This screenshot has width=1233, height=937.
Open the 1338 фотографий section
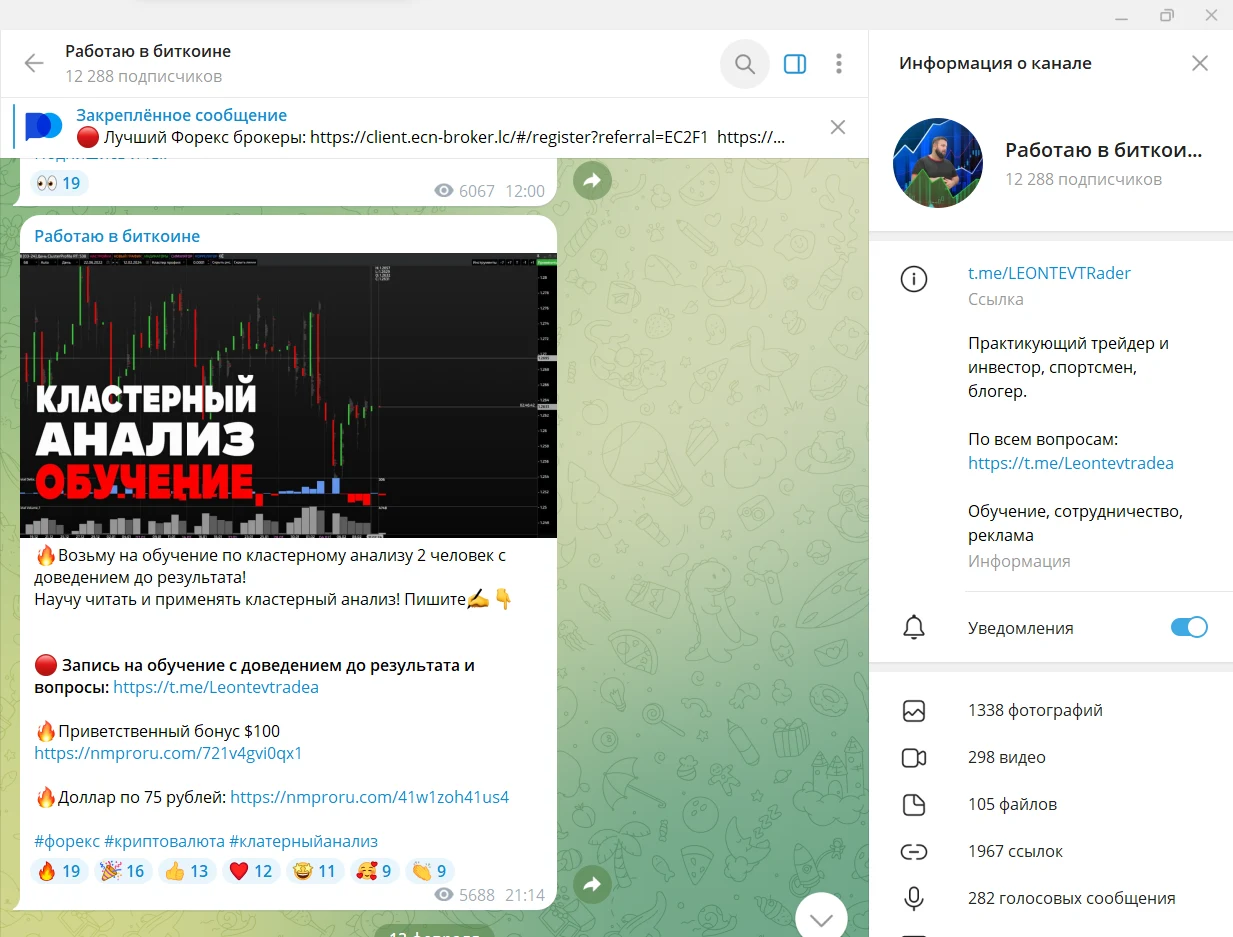(x=1051, y=711)
